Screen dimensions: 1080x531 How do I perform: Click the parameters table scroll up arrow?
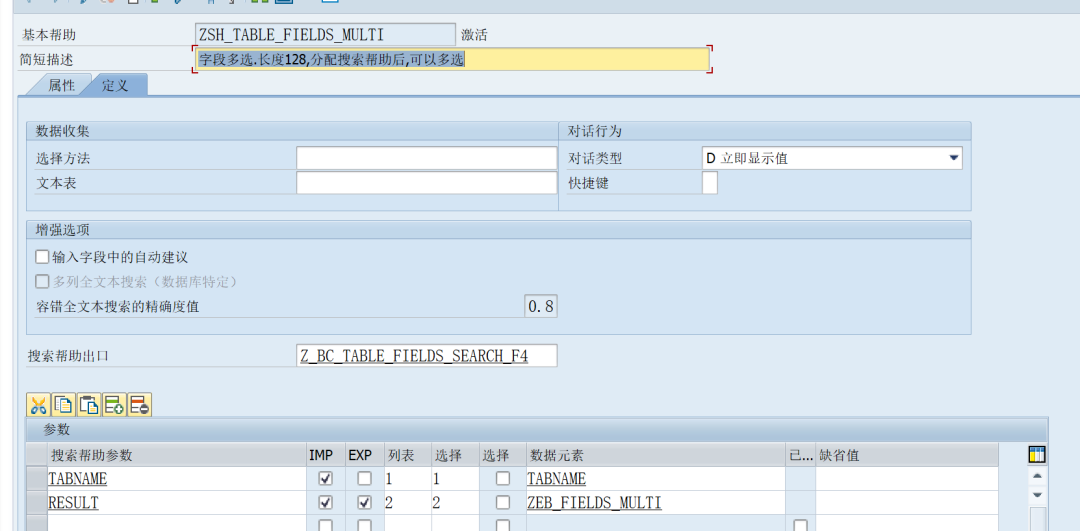click(1037, 476)
